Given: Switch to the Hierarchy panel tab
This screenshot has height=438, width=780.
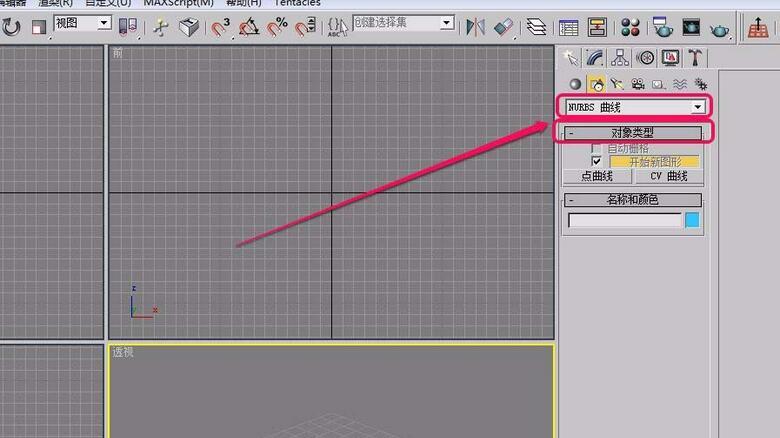Looking at the screenshot, I should tap(620, 58).
